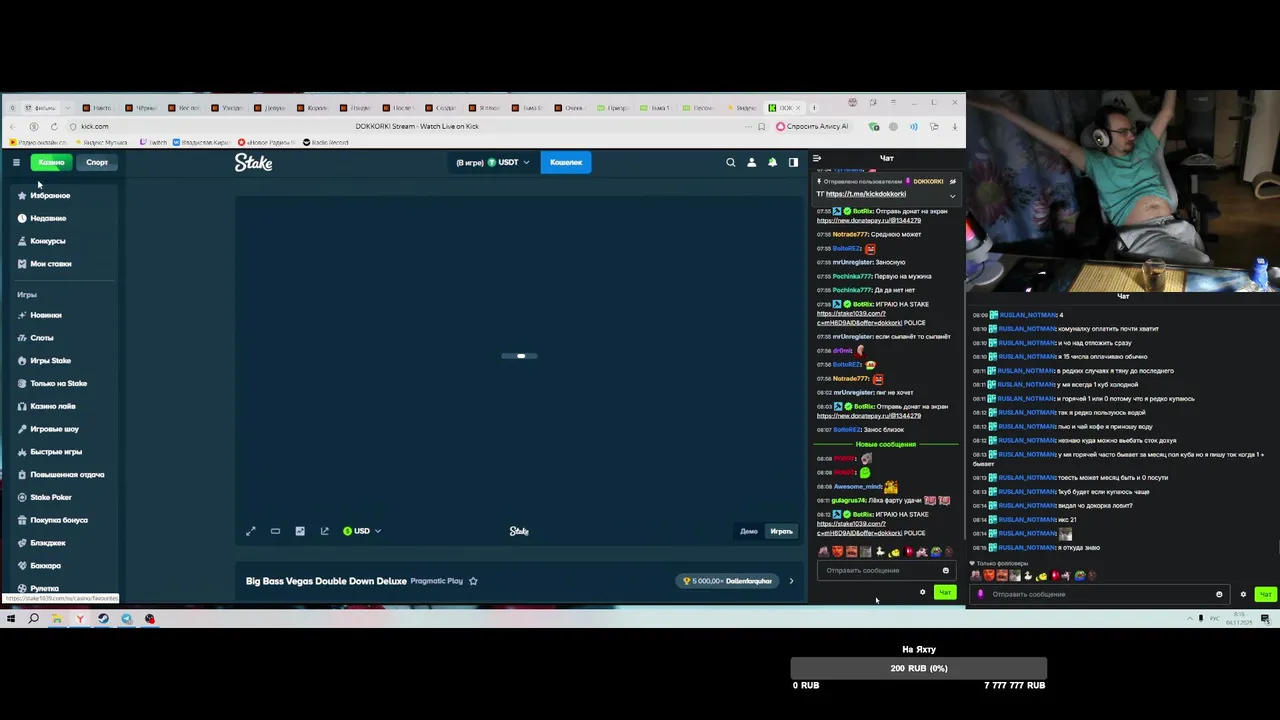
Task: Click the Yandex browser taskbar icon
Action: tap(80, 619)
